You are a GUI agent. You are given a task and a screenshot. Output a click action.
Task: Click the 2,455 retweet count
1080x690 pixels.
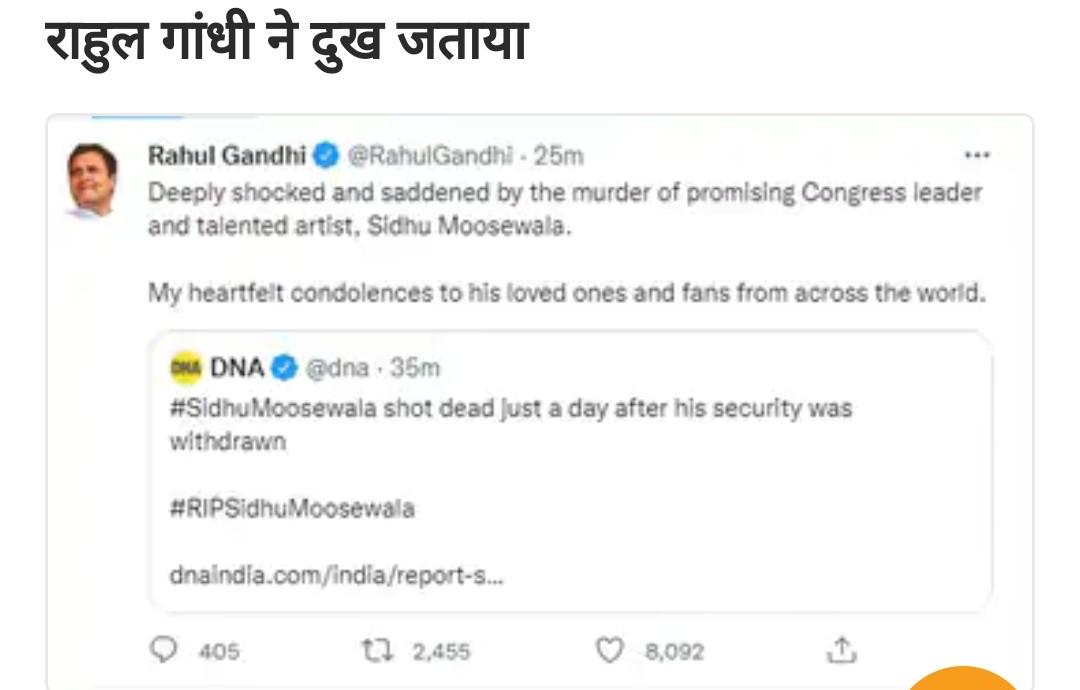(441, 652)
